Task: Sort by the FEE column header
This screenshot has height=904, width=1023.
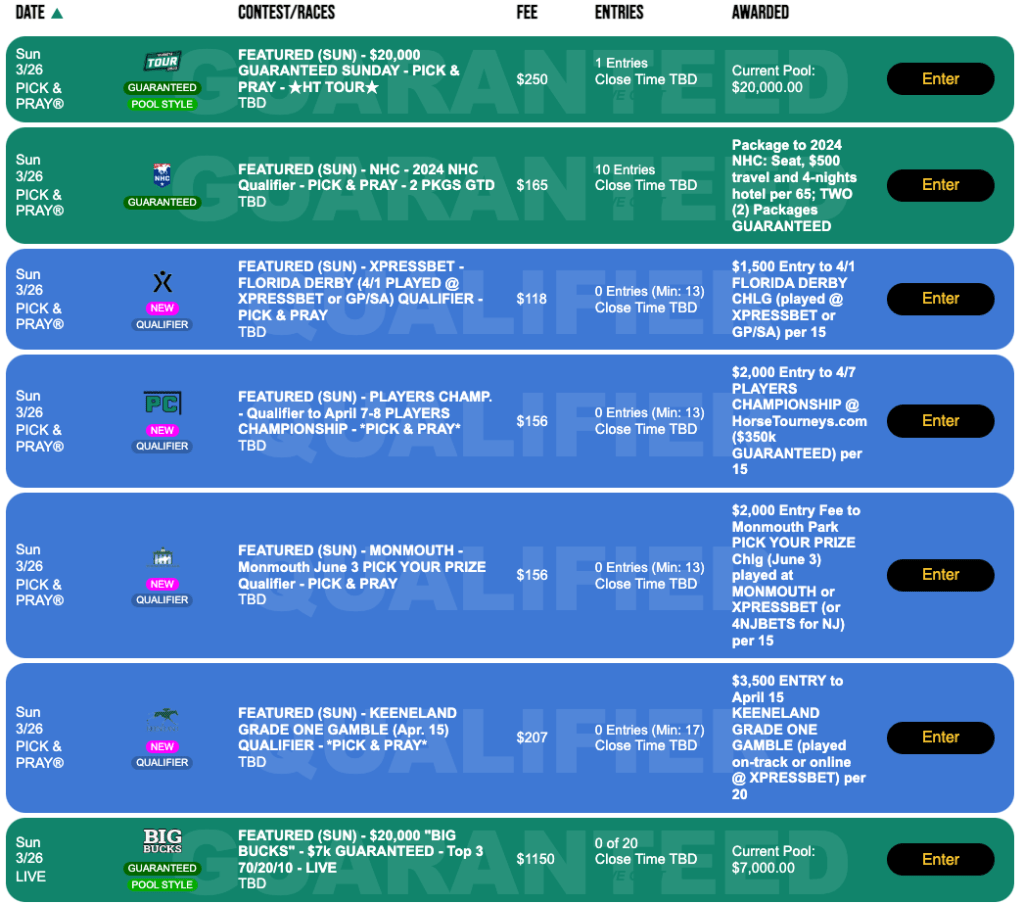Action: [528, 13]
